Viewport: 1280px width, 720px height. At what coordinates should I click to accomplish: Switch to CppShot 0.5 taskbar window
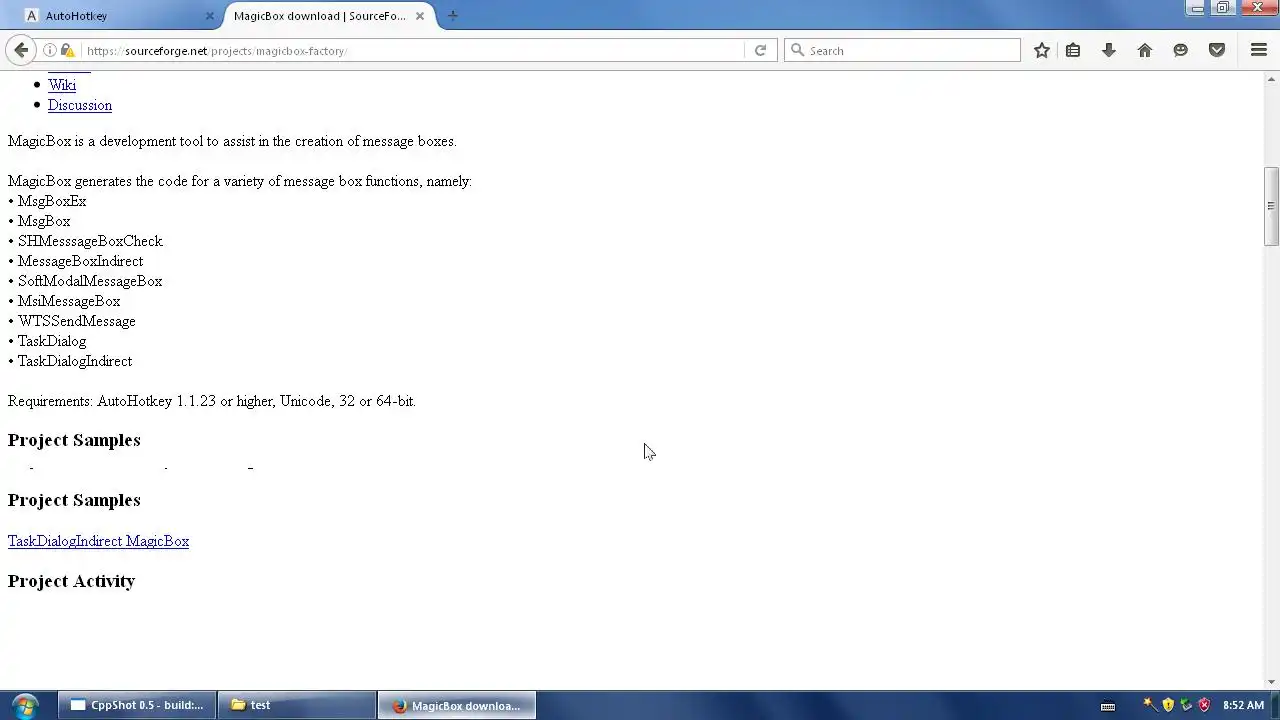click(x=136, y=705)
